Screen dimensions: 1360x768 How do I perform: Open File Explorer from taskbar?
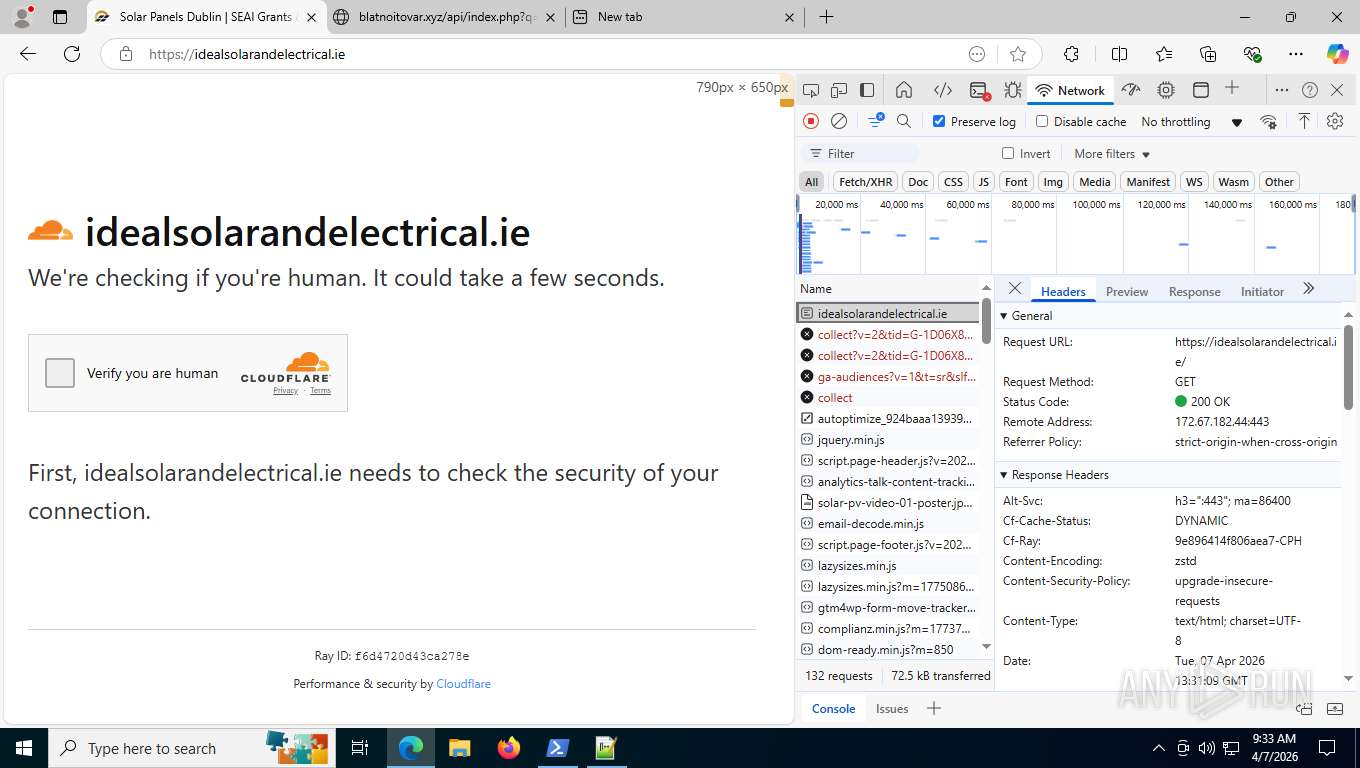click(x=459, y=748)
